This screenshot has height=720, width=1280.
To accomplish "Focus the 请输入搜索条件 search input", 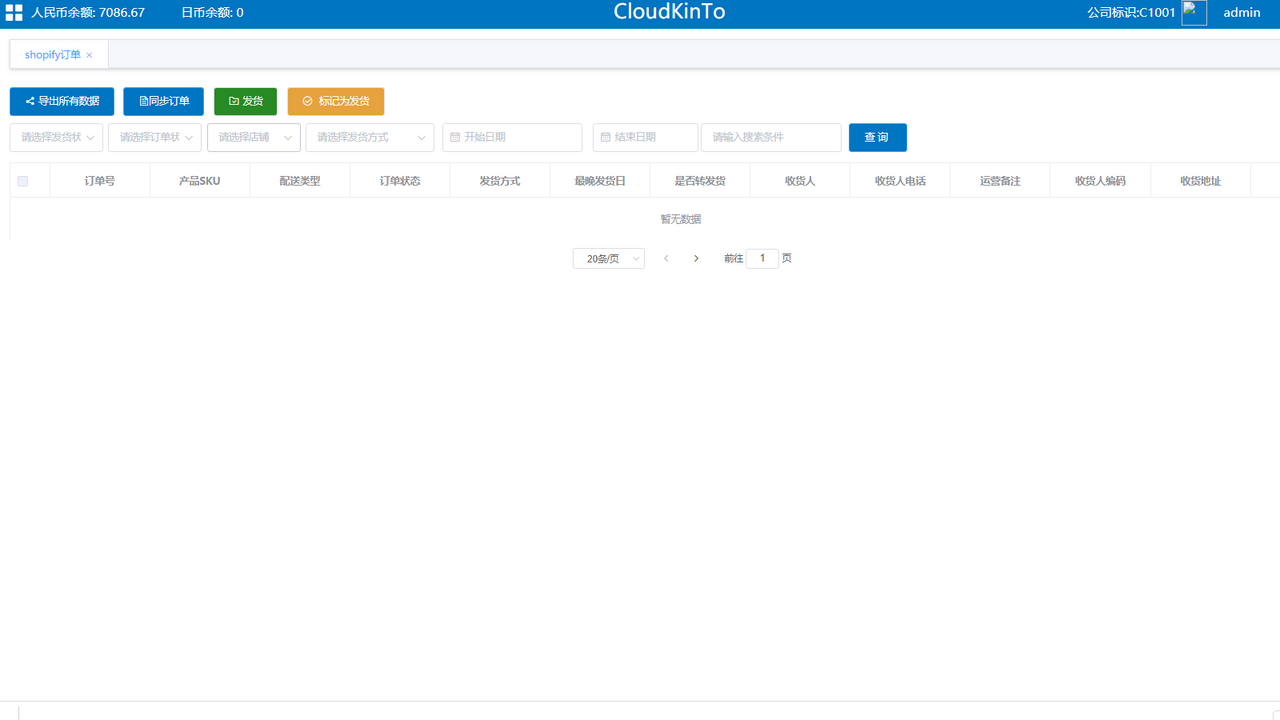I will (x=771, y=137).
